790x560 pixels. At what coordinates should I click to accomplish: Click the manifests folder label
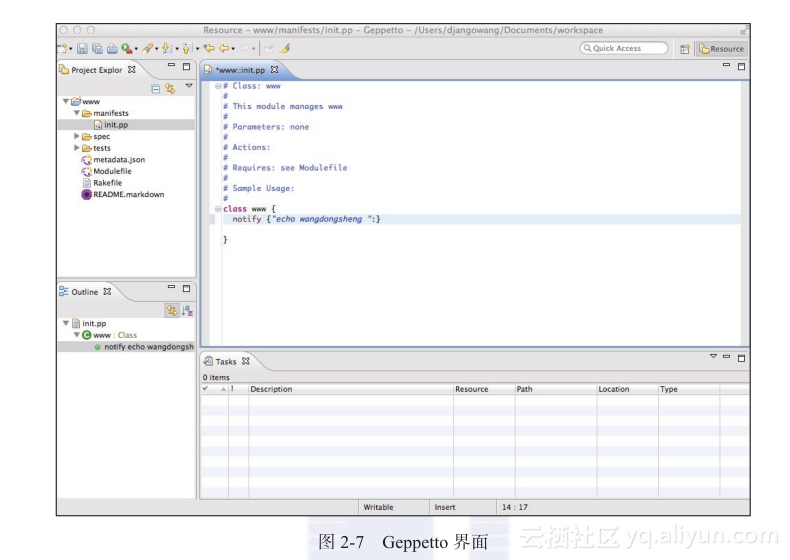point(111,113)
